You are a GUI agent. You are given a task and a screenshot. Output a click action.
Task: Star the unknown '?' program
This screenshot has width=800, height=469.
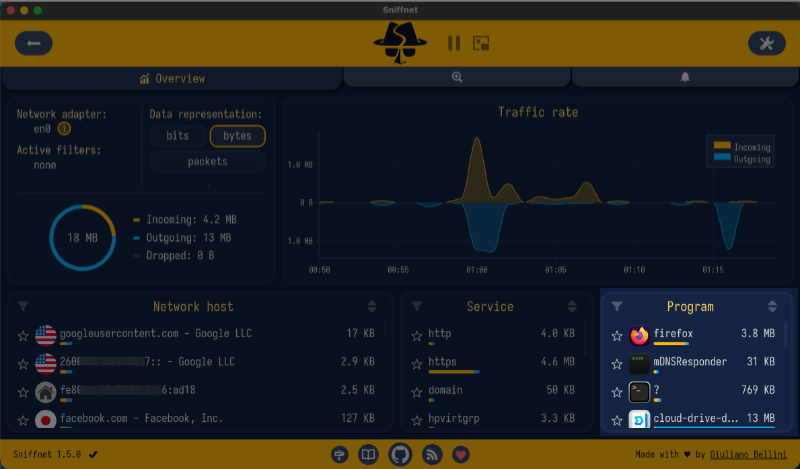click(617, 392)
